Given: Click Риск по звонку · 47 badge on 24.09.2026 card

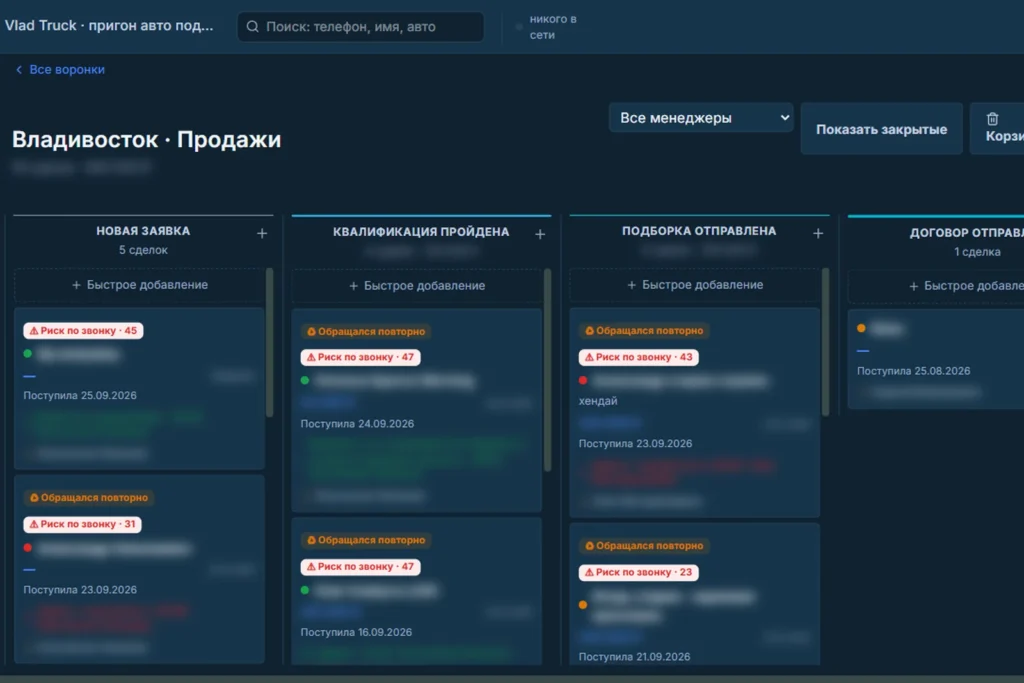Looking at the screenshot, I should pos(360,357).
